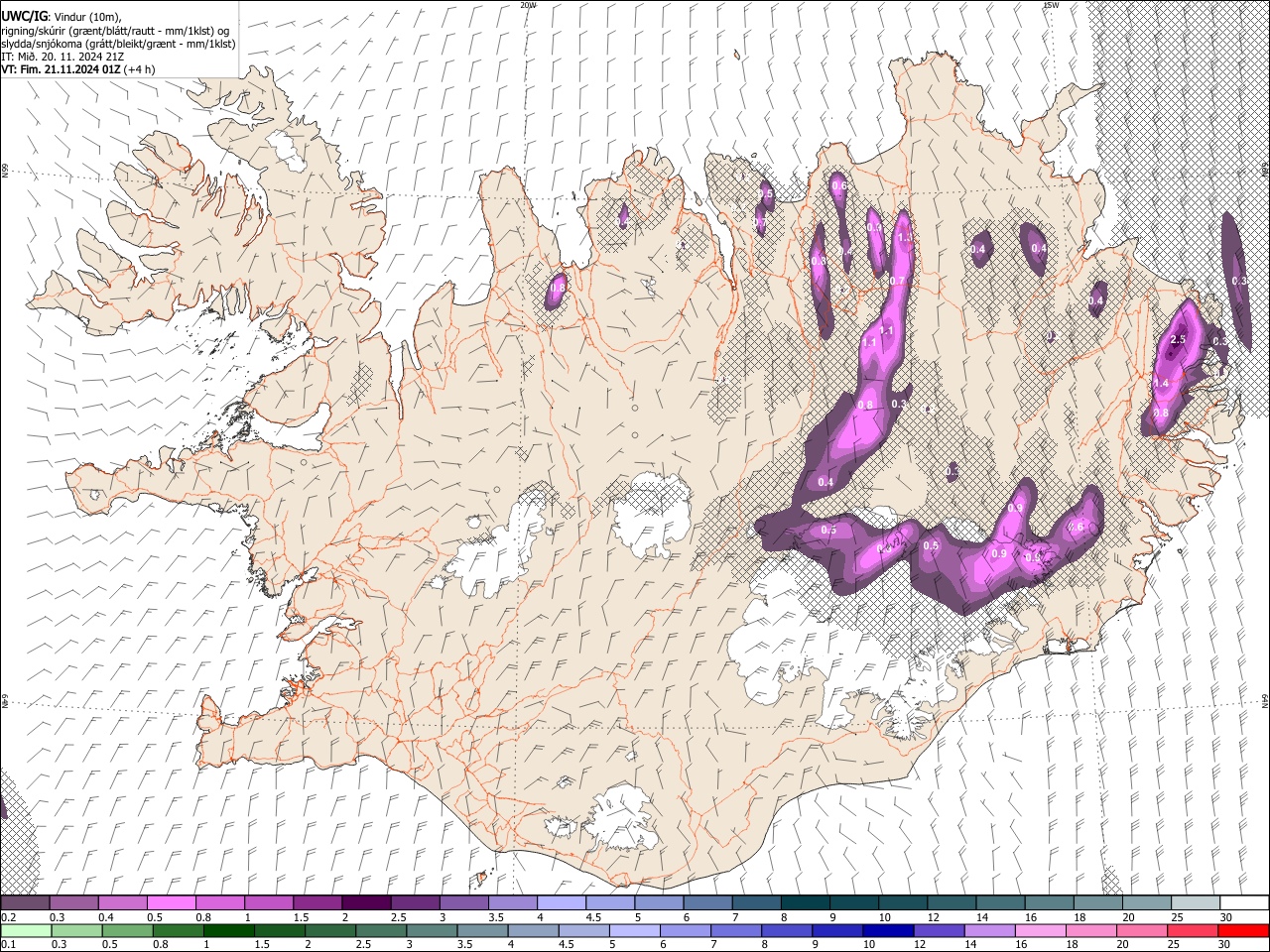Select the "0.7" snowfall value on the map

[897, 281]
